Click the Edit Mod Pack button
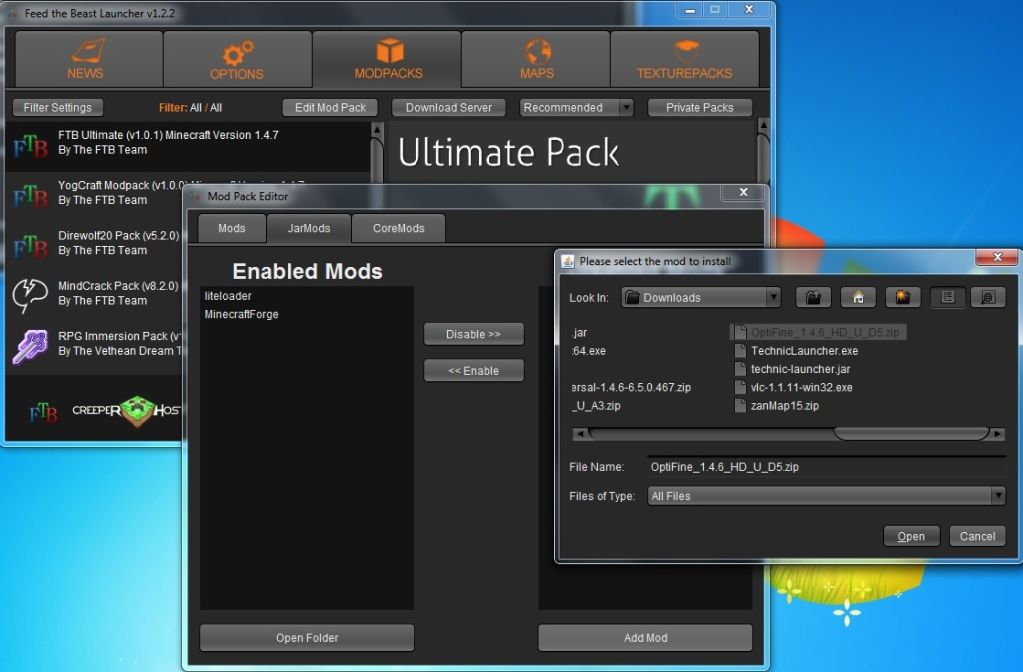Image resolution: width=1023 pixels, height=672 pixels. click(330, 108)
